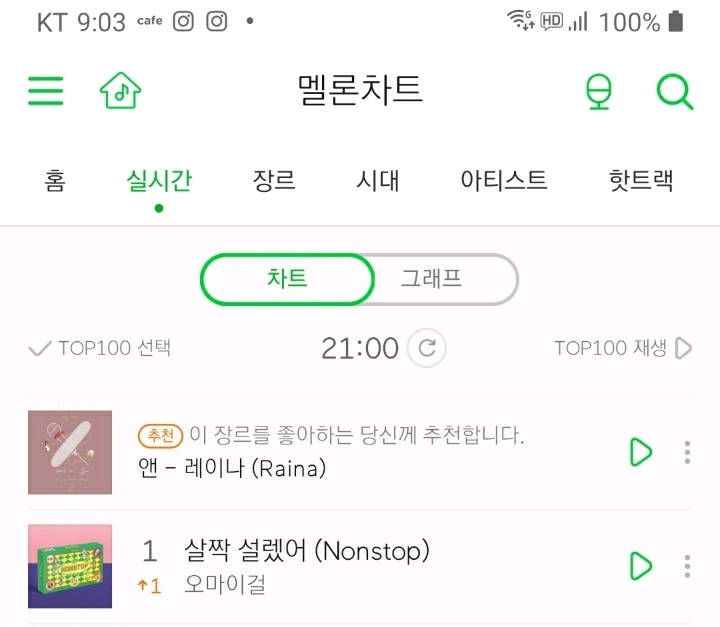
Task: Open the Raina album thumbnail
Action: [70, 452]
